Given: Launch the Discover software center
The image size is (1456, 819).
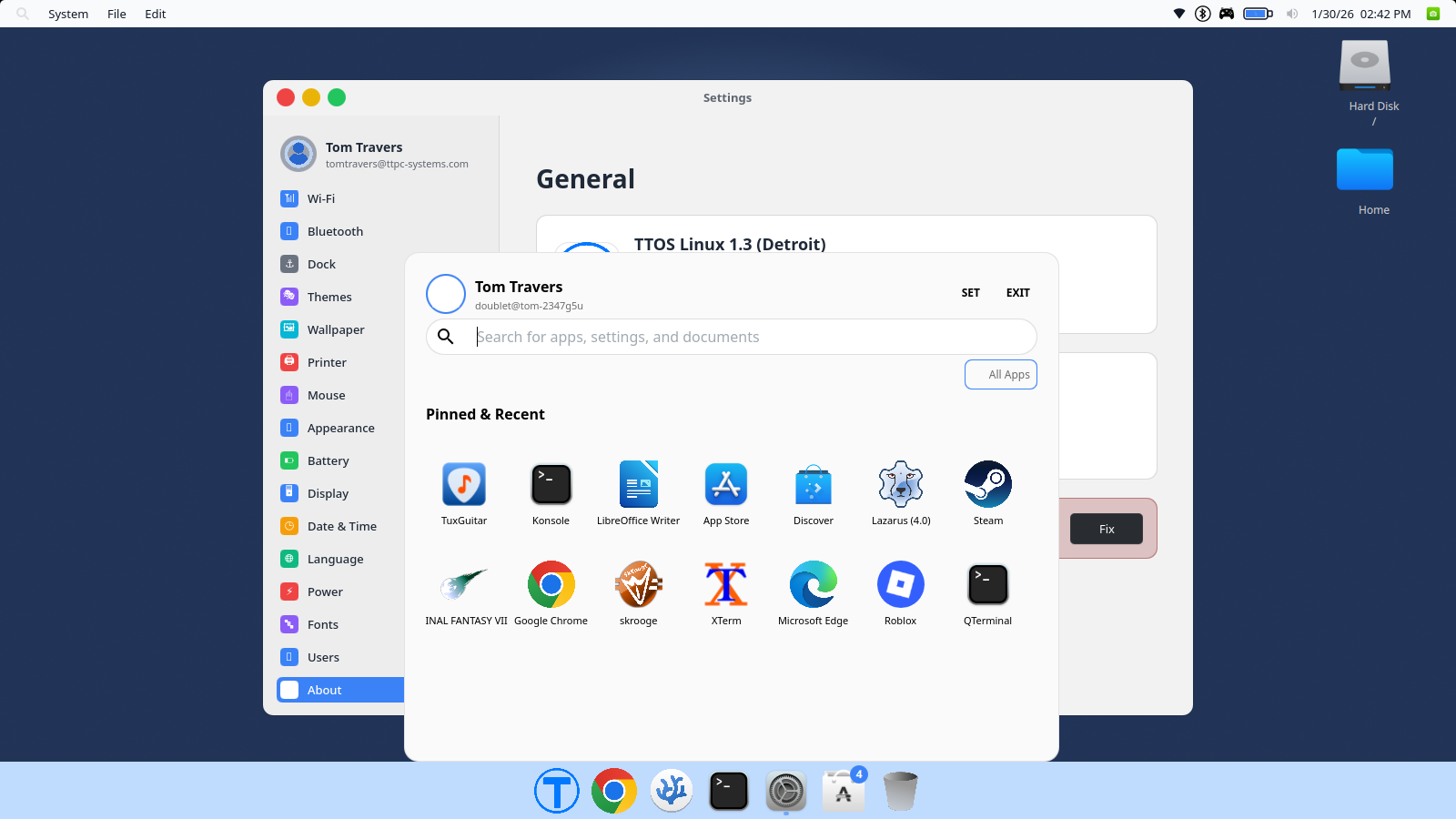Looking at the screenshot, I should [x=814, y=494].
